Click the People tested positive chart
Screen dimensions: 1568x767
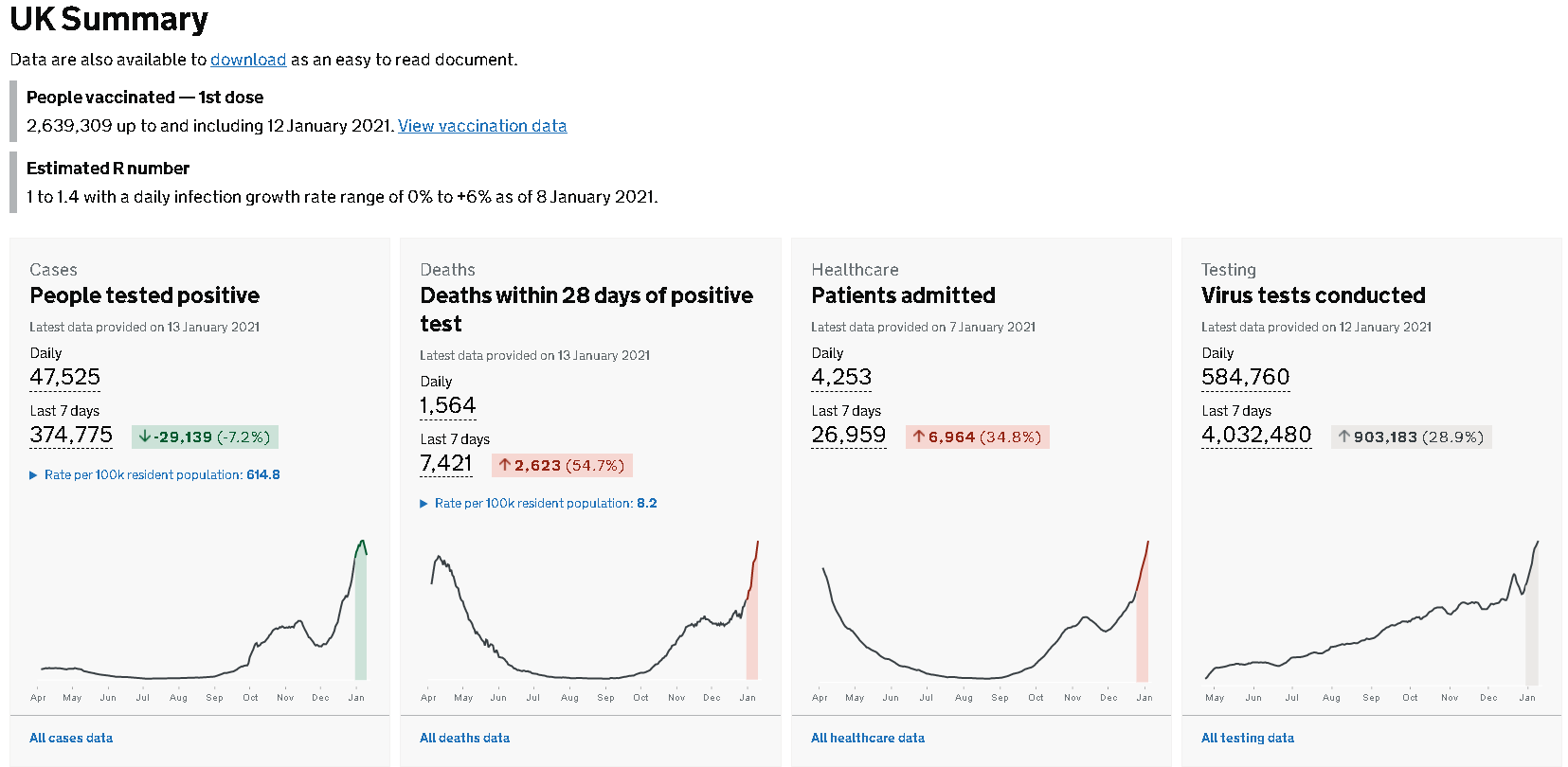[199, 615]
